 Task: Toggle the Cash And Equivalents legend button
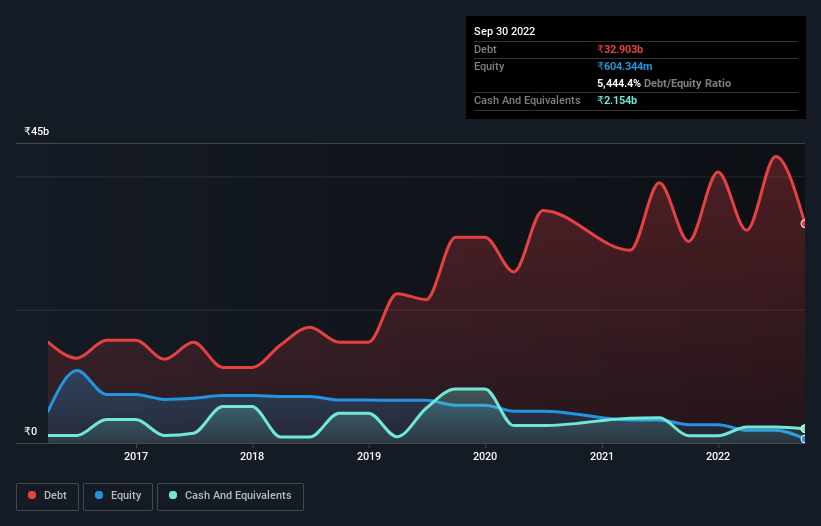[x=230, y=496]
